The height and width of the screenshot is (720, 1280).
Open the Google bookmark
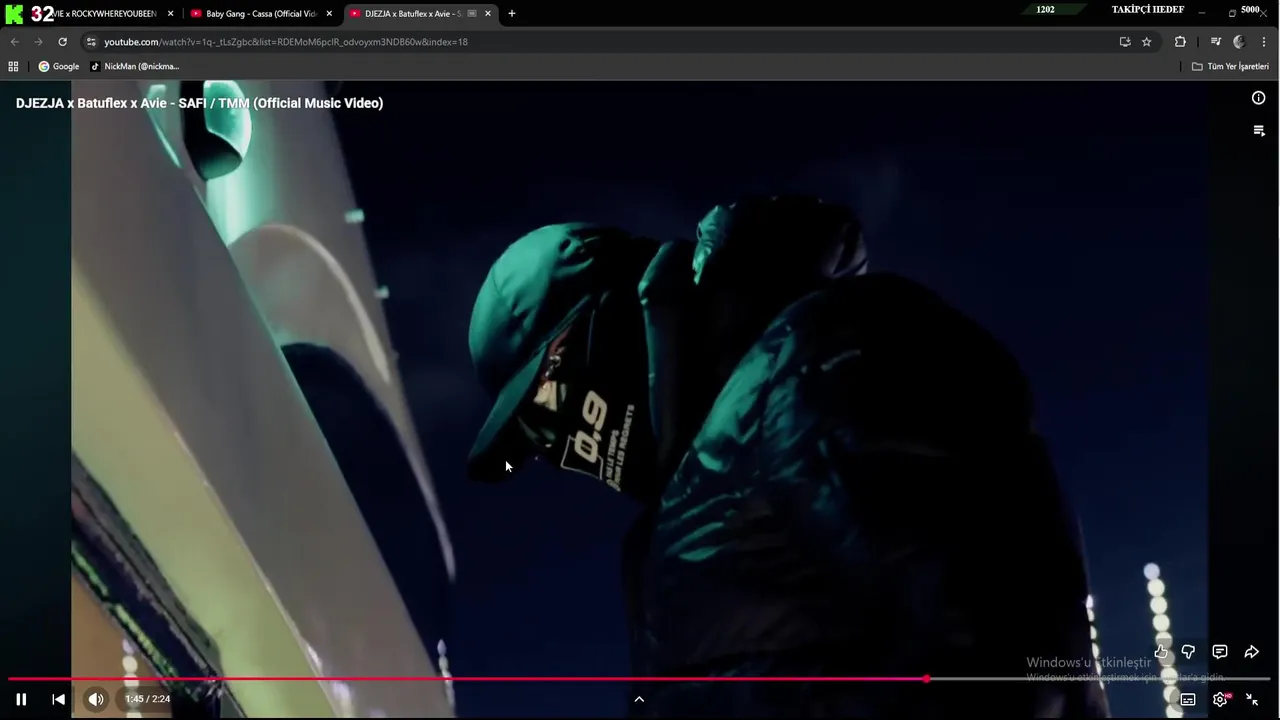click(59, 66)
